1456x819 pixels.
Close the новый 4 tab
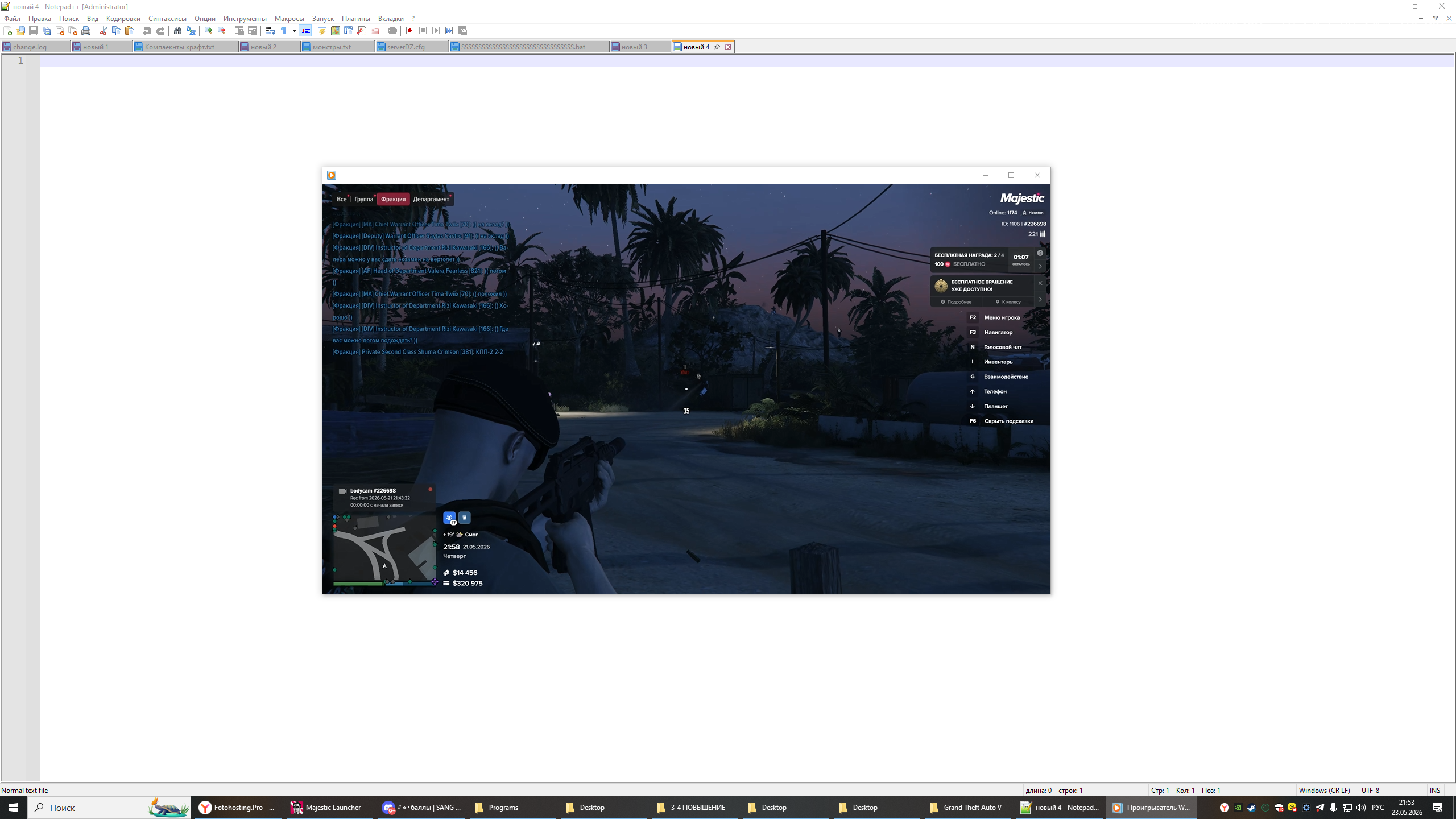click(x=727, y=47)
